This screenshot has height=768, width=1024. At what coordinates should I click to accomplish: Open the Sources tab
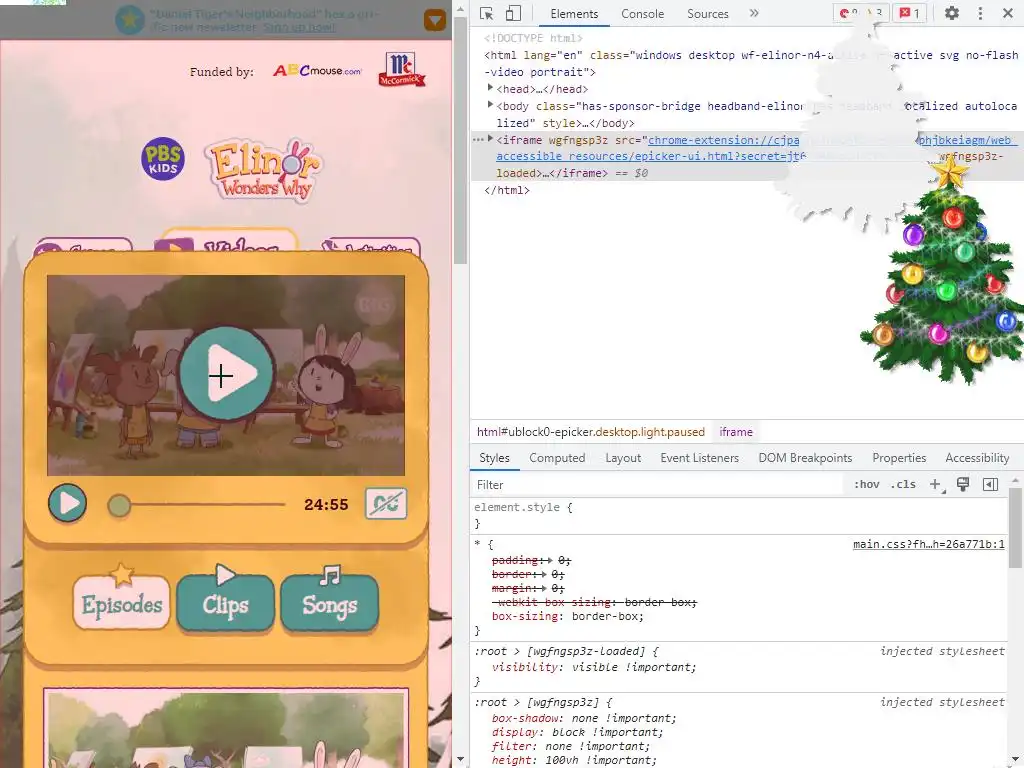pyautogui.click(x=707, y=14)
